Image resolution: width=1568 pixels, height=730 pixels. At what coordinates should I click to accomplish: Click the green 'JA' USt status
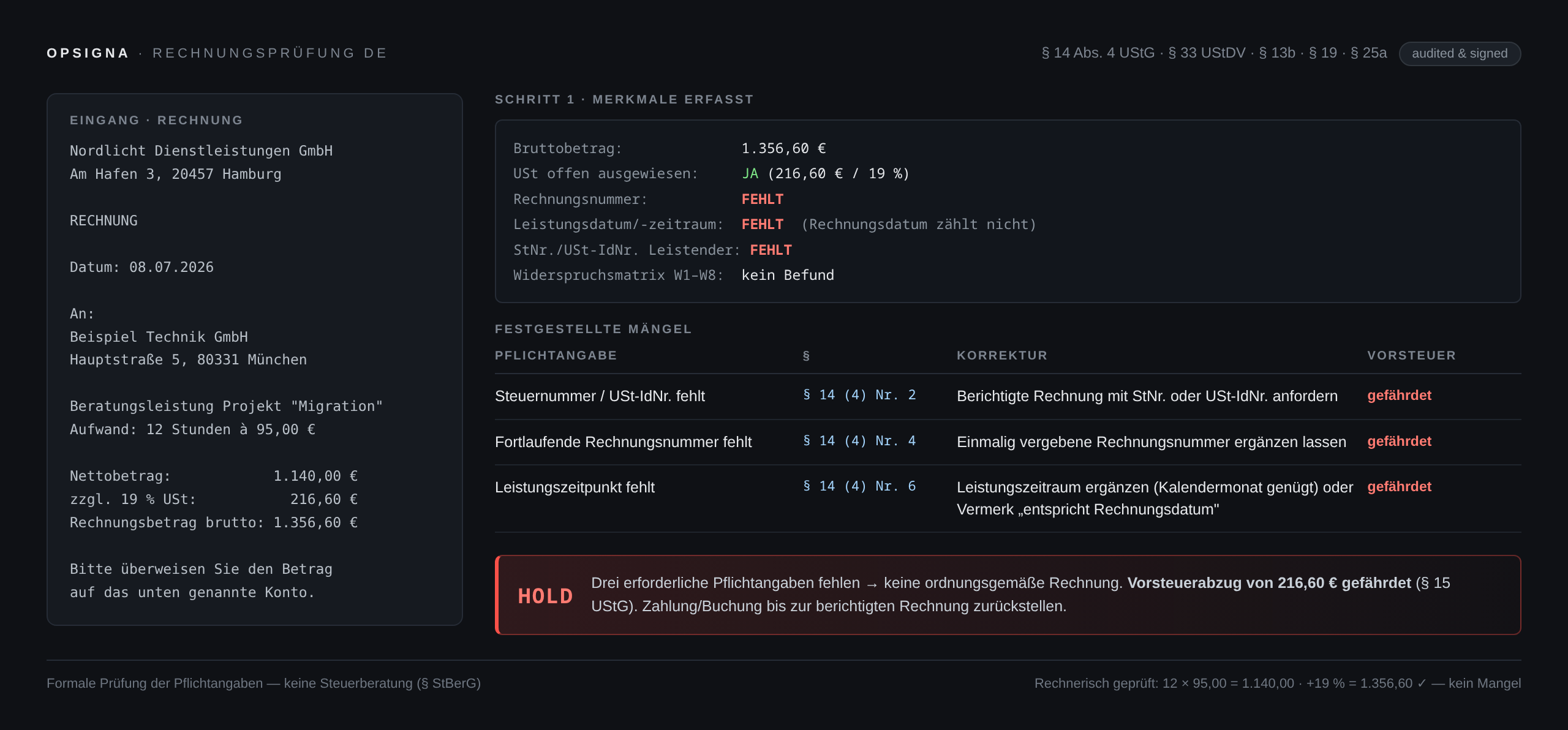[x=750, y=173]
